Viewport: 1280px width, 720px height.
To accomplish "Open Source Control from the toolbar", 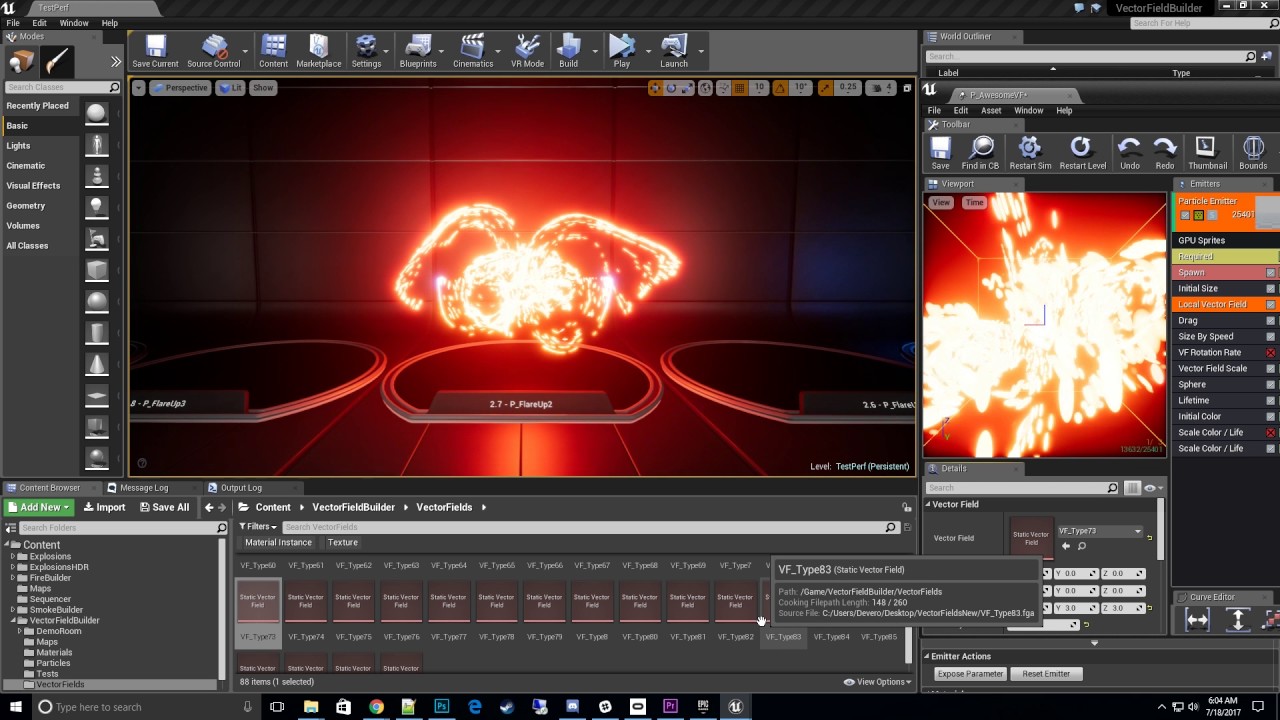I will [213, 52].
